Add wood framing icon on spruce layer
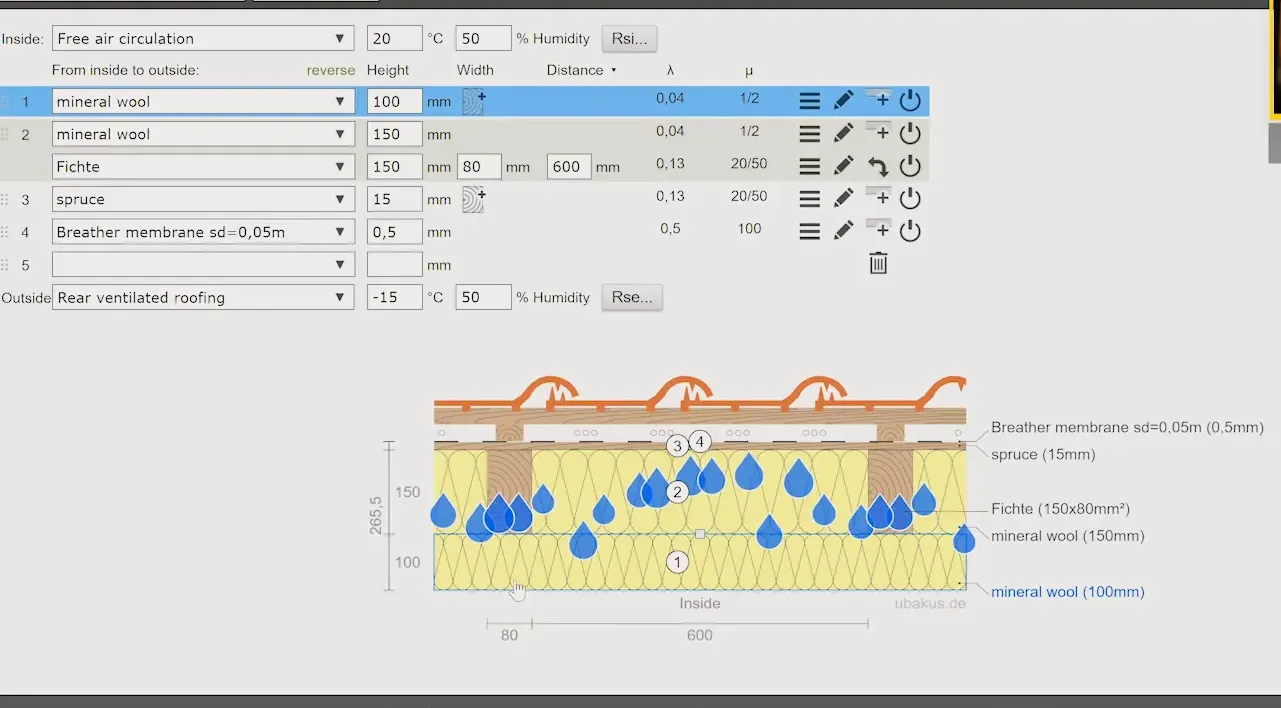This screenshot has width=1281, height=708. point(473,199)
